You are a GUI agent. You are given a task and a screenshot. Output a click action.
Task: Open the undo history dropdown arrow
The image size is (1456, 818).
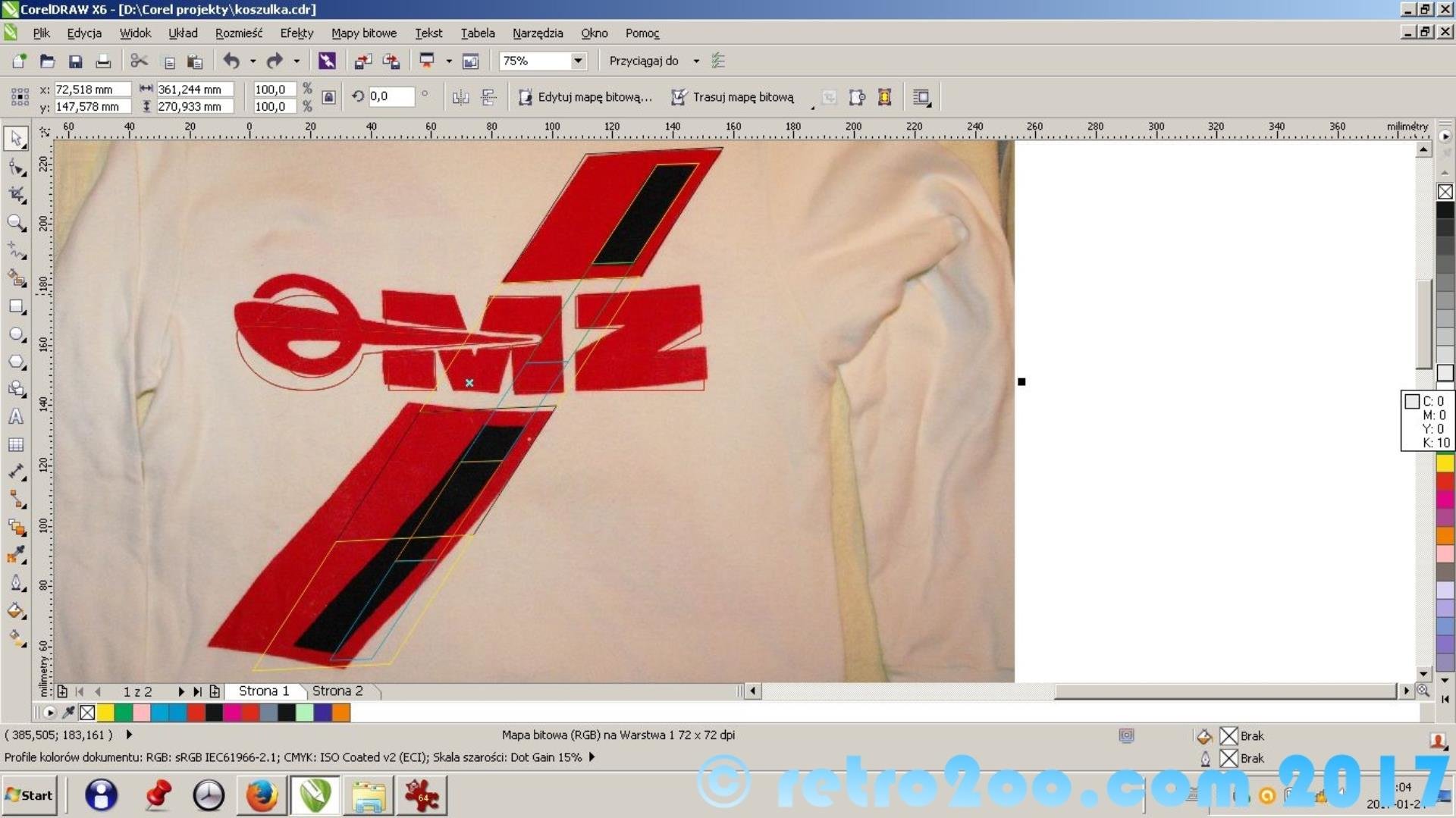tap(253, 61)
